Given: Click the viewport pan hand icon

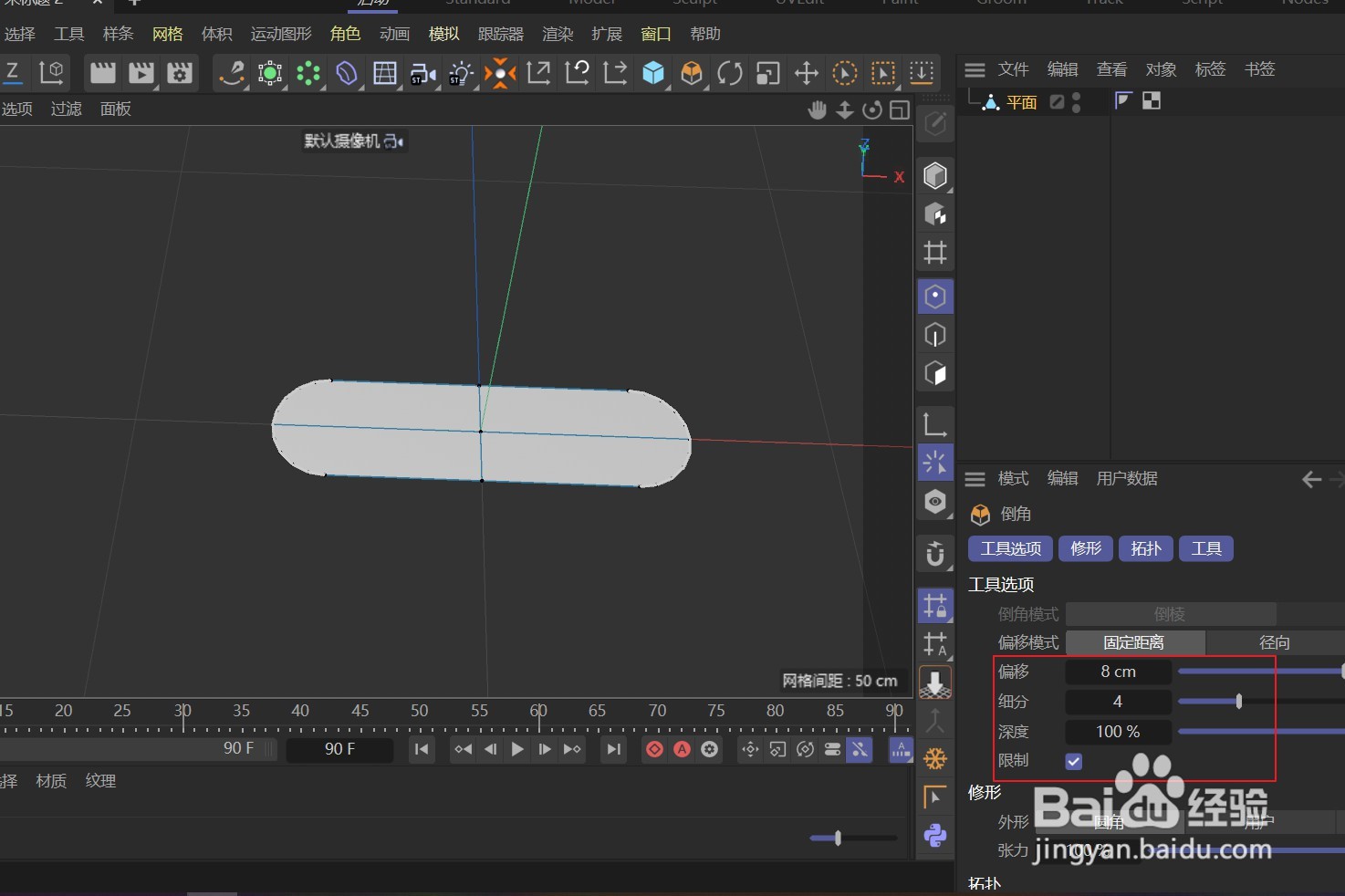Looking at the screenshot, I should [x=818, y=110].
